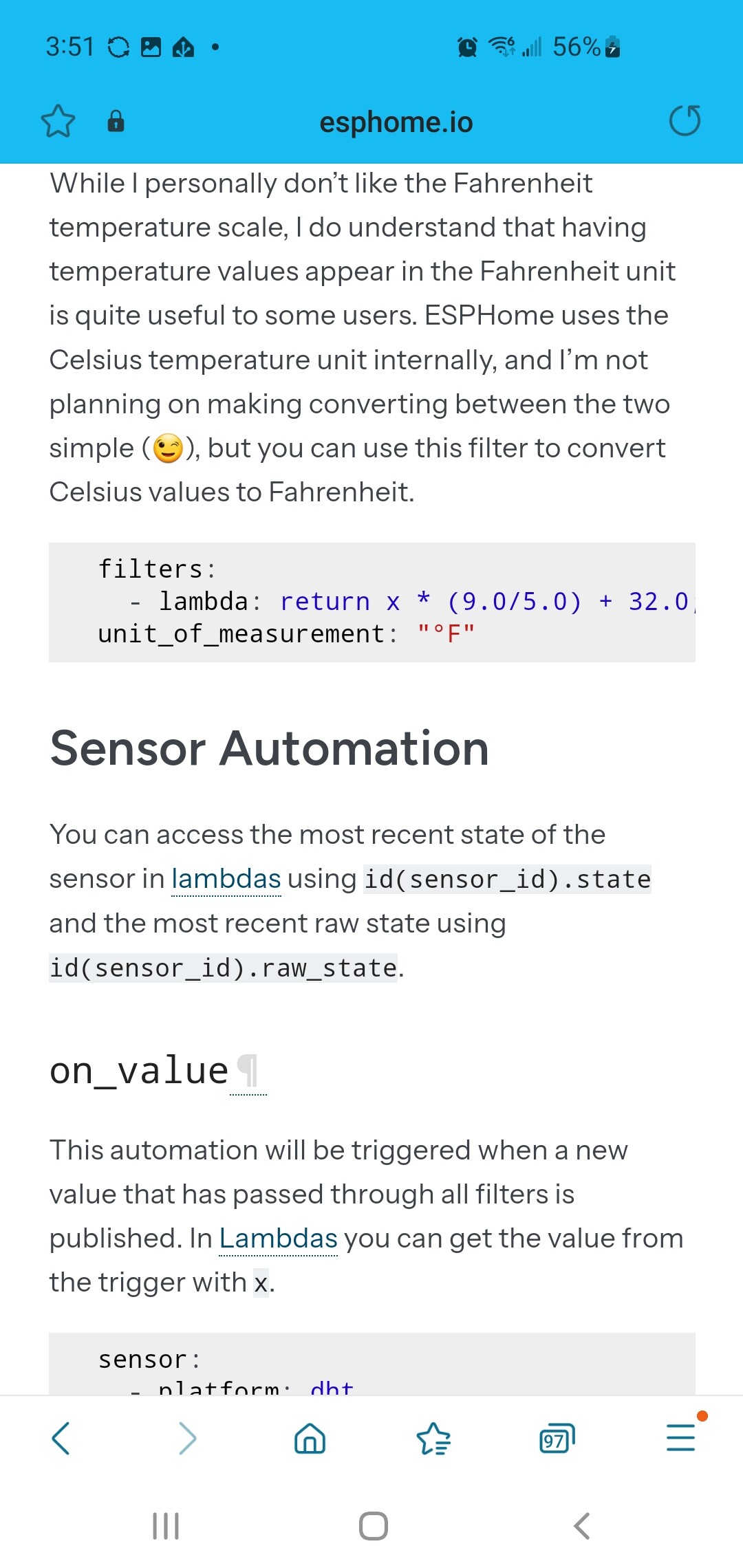
Task: Open saved bookmarks from the bottom toolbar
Action: (433, 1439)
